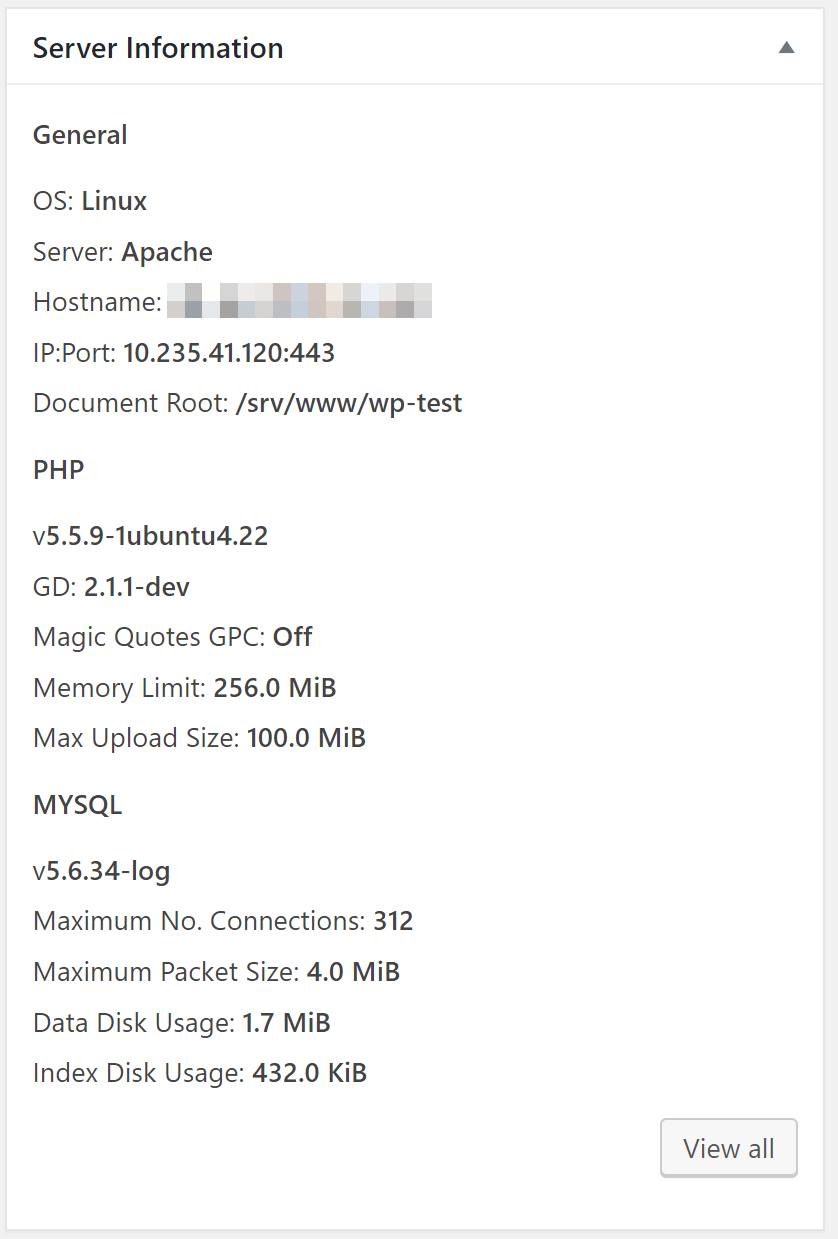Click the IP:Port value 10.235.41.120:443
838x1239 pixels.
coord(229,352)
